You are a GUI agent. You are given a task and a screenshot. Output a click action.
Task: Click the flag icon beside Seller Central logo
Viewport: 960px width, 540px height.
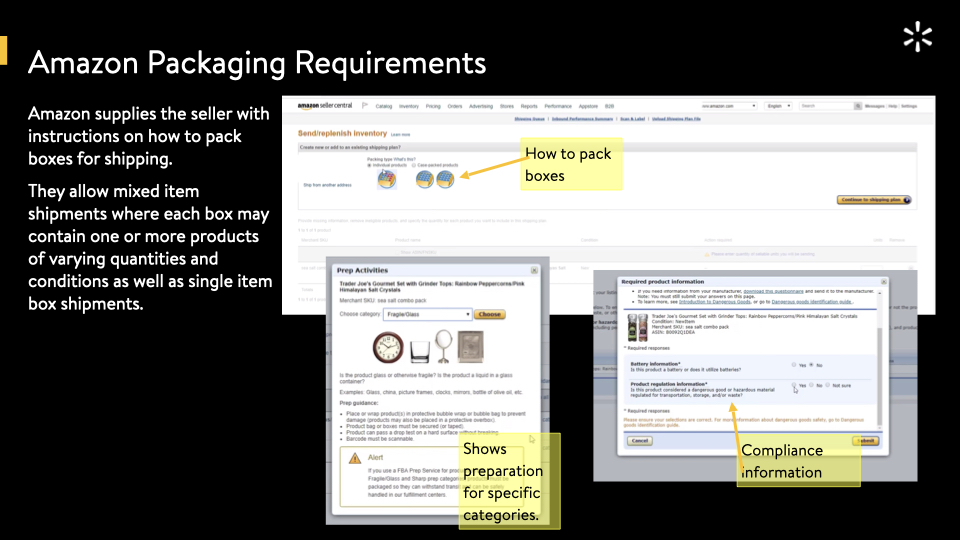pyautogui.click(x=365, y=105)
